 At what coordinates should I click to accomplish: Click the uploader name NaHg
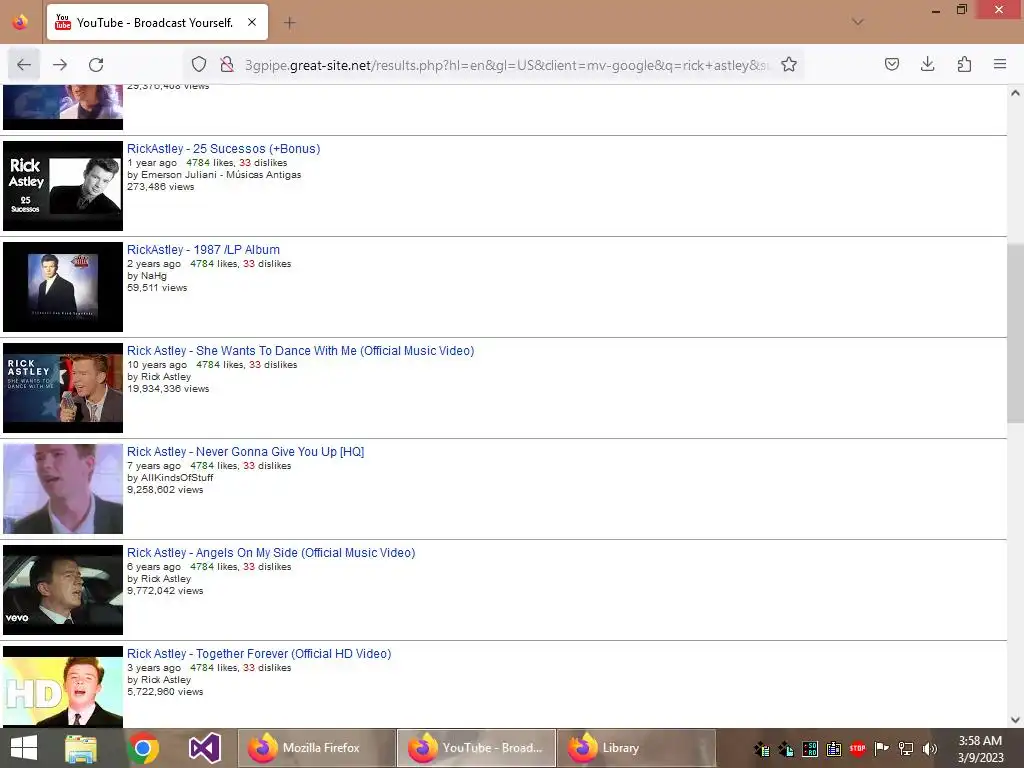(x=153, y=276)
